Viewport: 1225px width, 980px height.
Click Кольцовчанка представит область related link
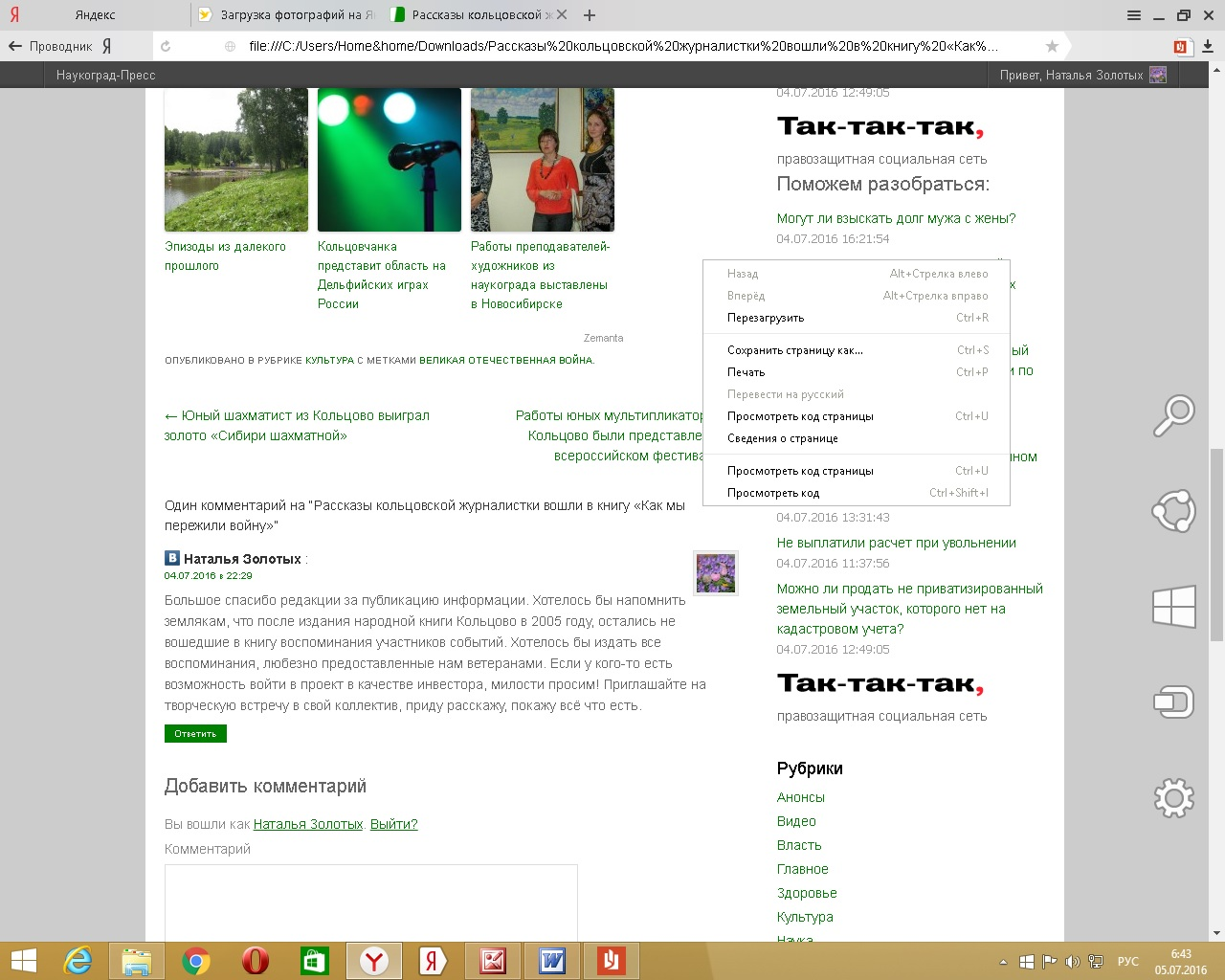pyautogui.click(x=382, y=276)
